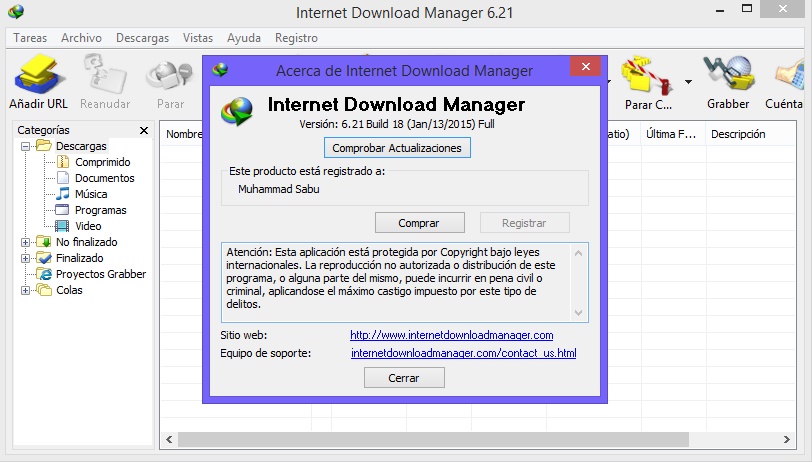Click the Cerrar button
This screenshot has width=812, height=462.
point(404,378)
